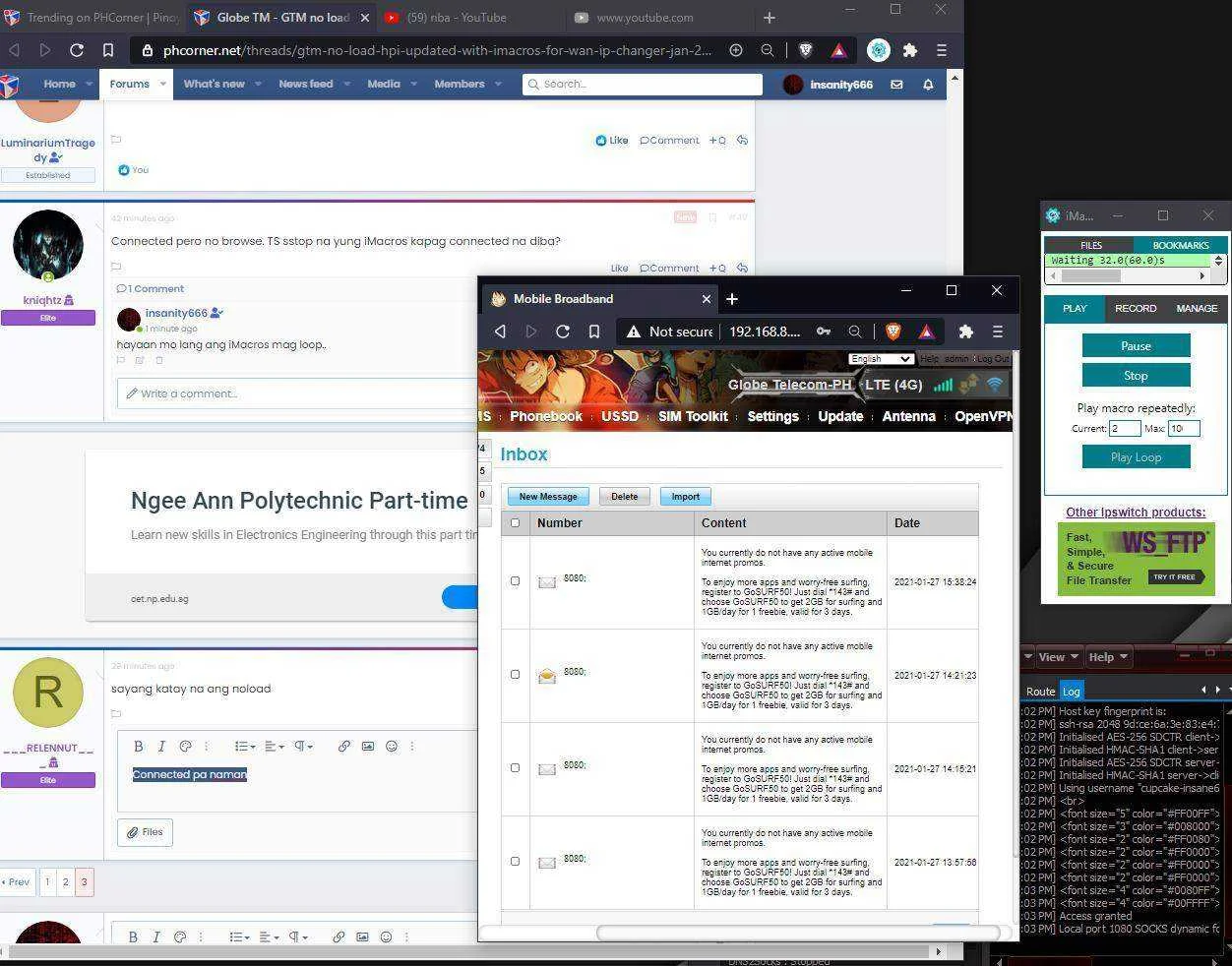Expand the Home menu dropdown arrow

pos(89,85)
